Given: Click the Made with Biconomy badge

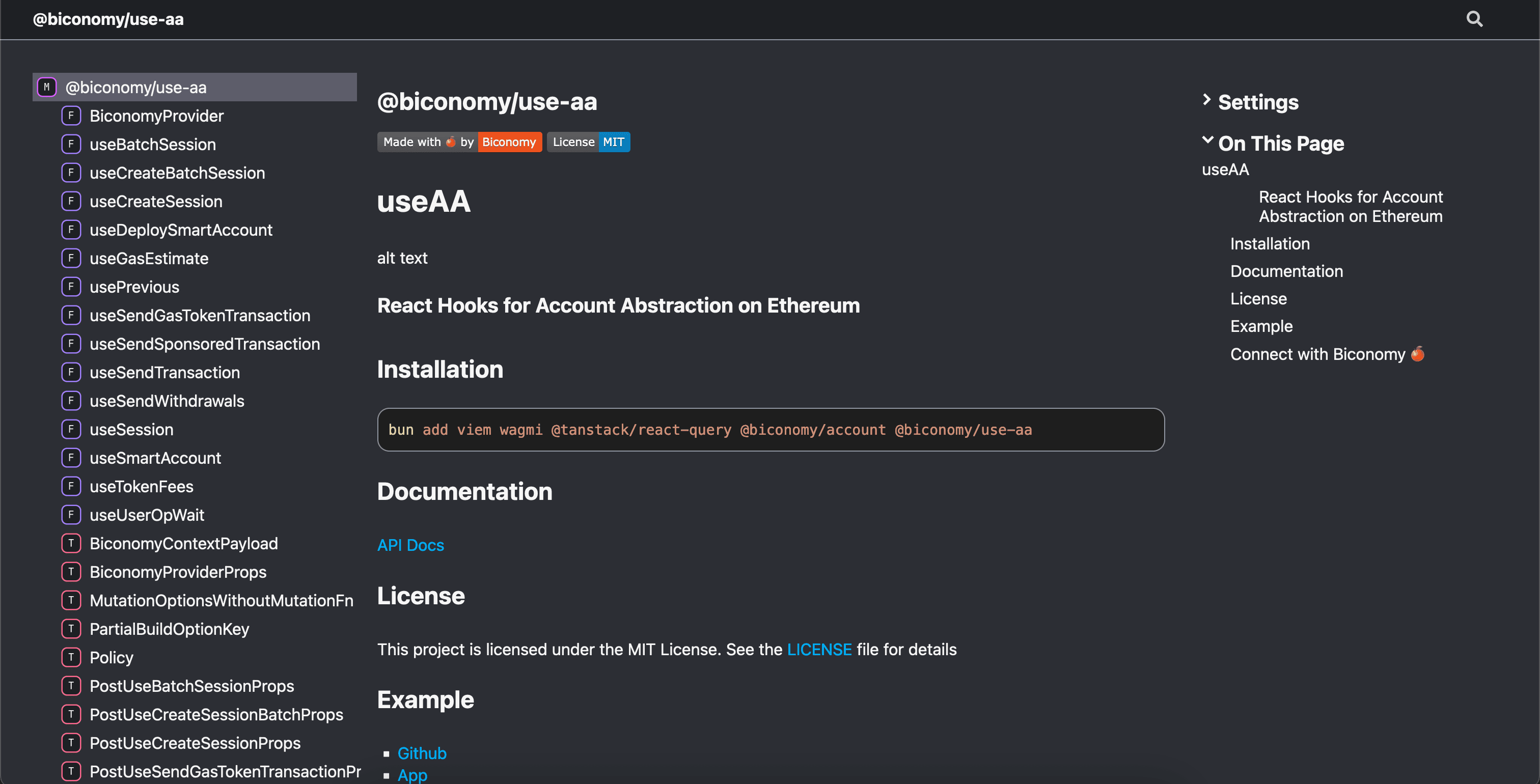Looking at the screenshot, I should (459, 142).
